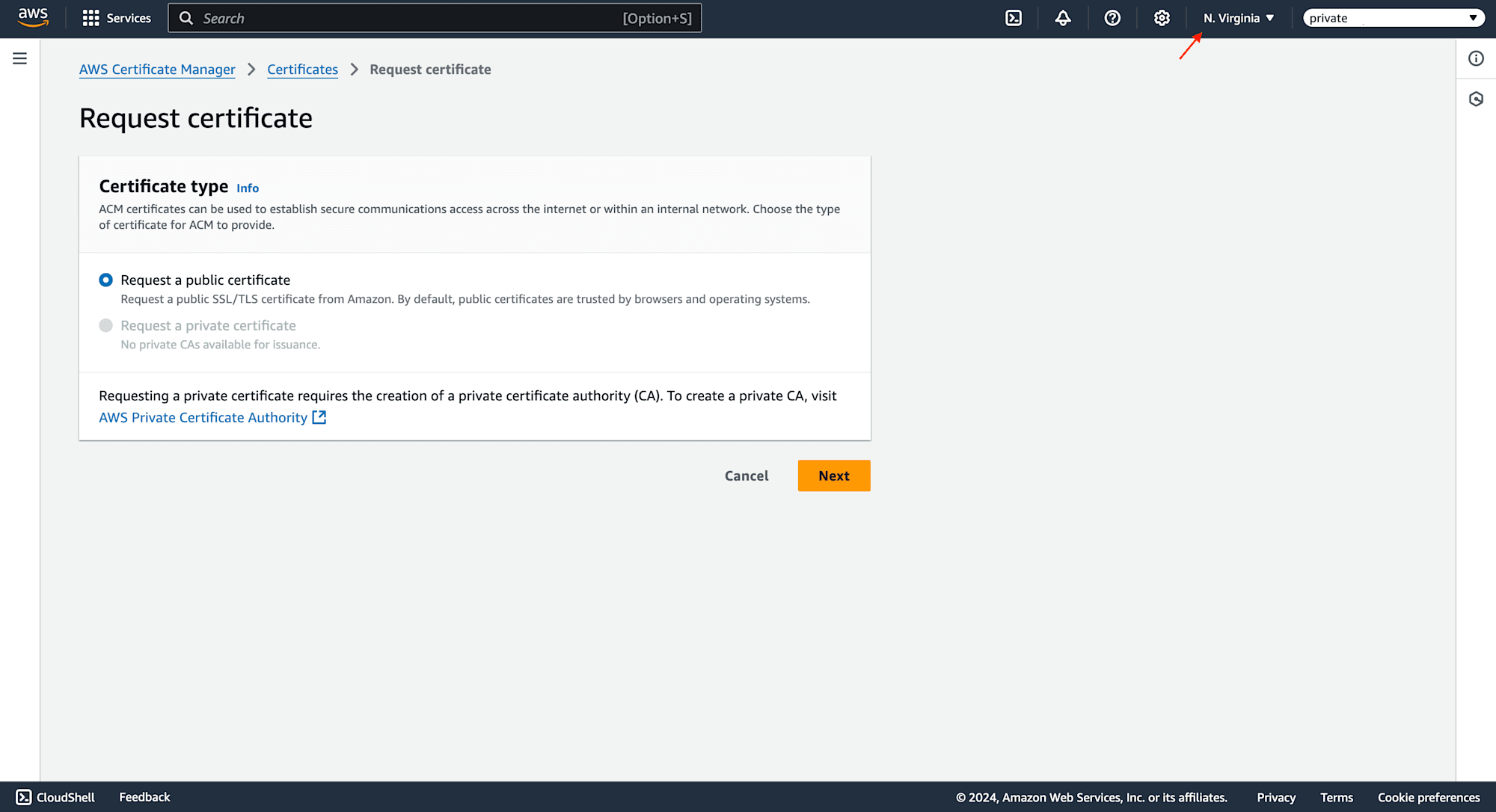Navigate to AWS Certificate Manager breadcrumb
Image resolution: width=1496 pixels, height=812 pixels.
coord(157,69)
